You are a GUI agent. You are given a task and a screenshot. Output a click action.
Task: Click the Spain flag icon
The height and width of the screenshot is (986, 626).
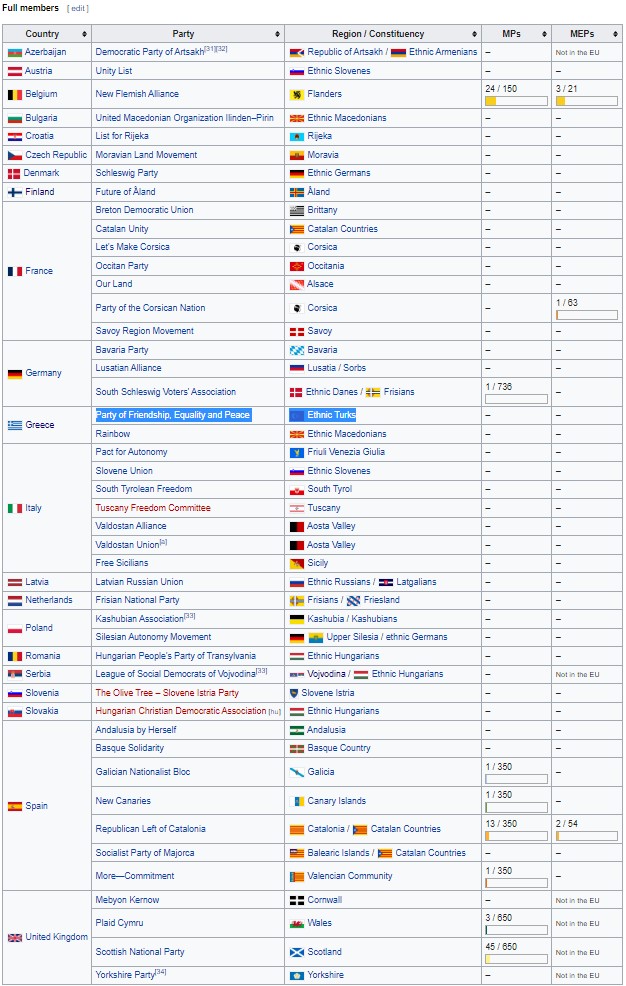14,807
